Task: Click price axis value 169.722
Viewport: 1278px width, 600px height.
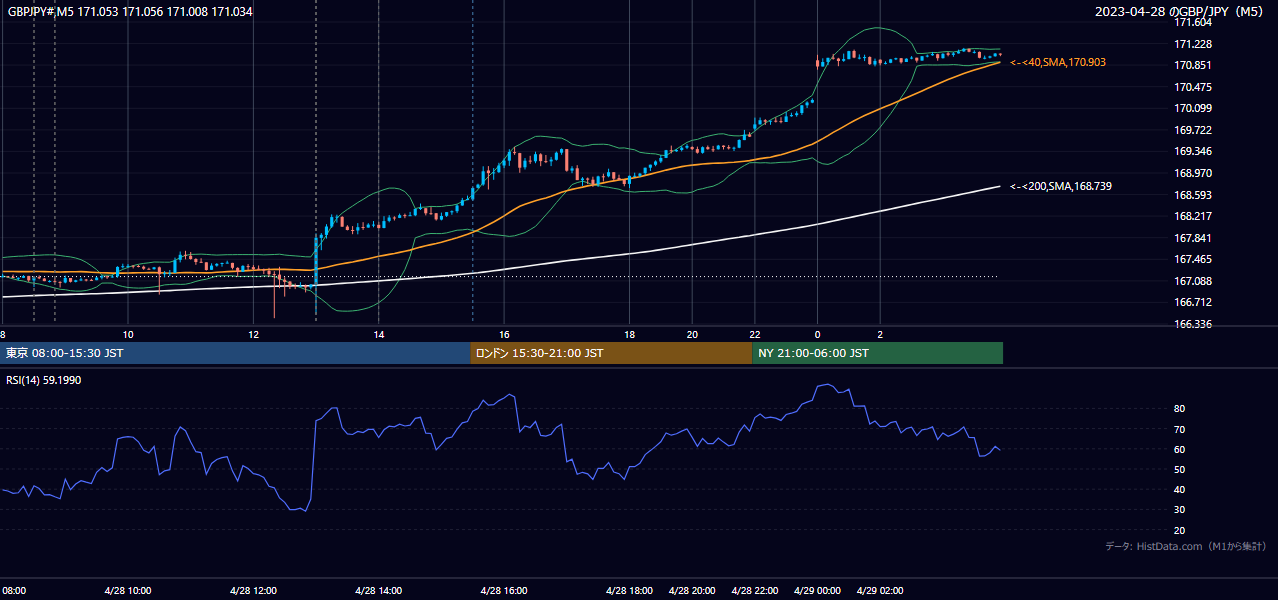Action: tap(1192, 130)
